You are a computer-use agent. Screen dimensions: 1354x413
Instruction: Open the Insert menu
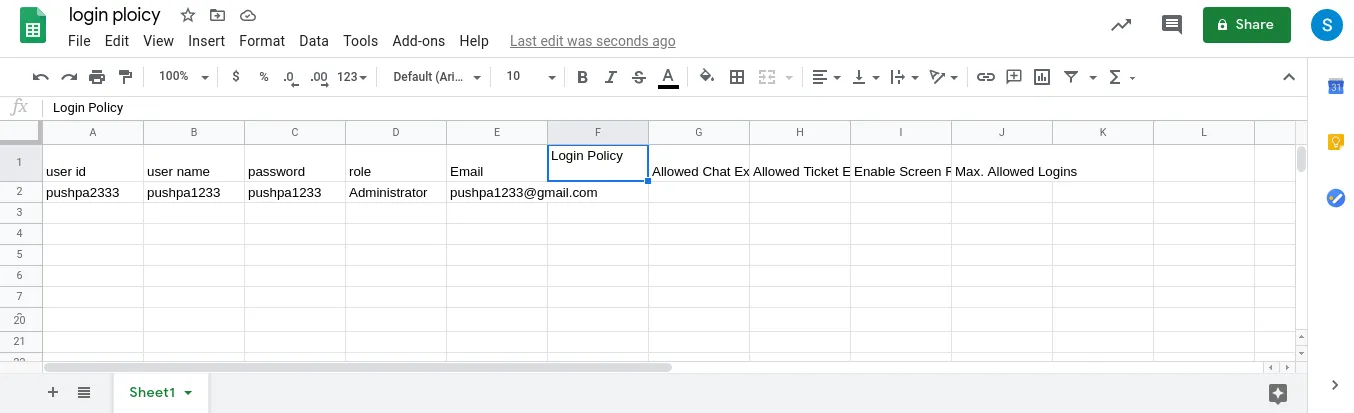click(x=207, y=41)
